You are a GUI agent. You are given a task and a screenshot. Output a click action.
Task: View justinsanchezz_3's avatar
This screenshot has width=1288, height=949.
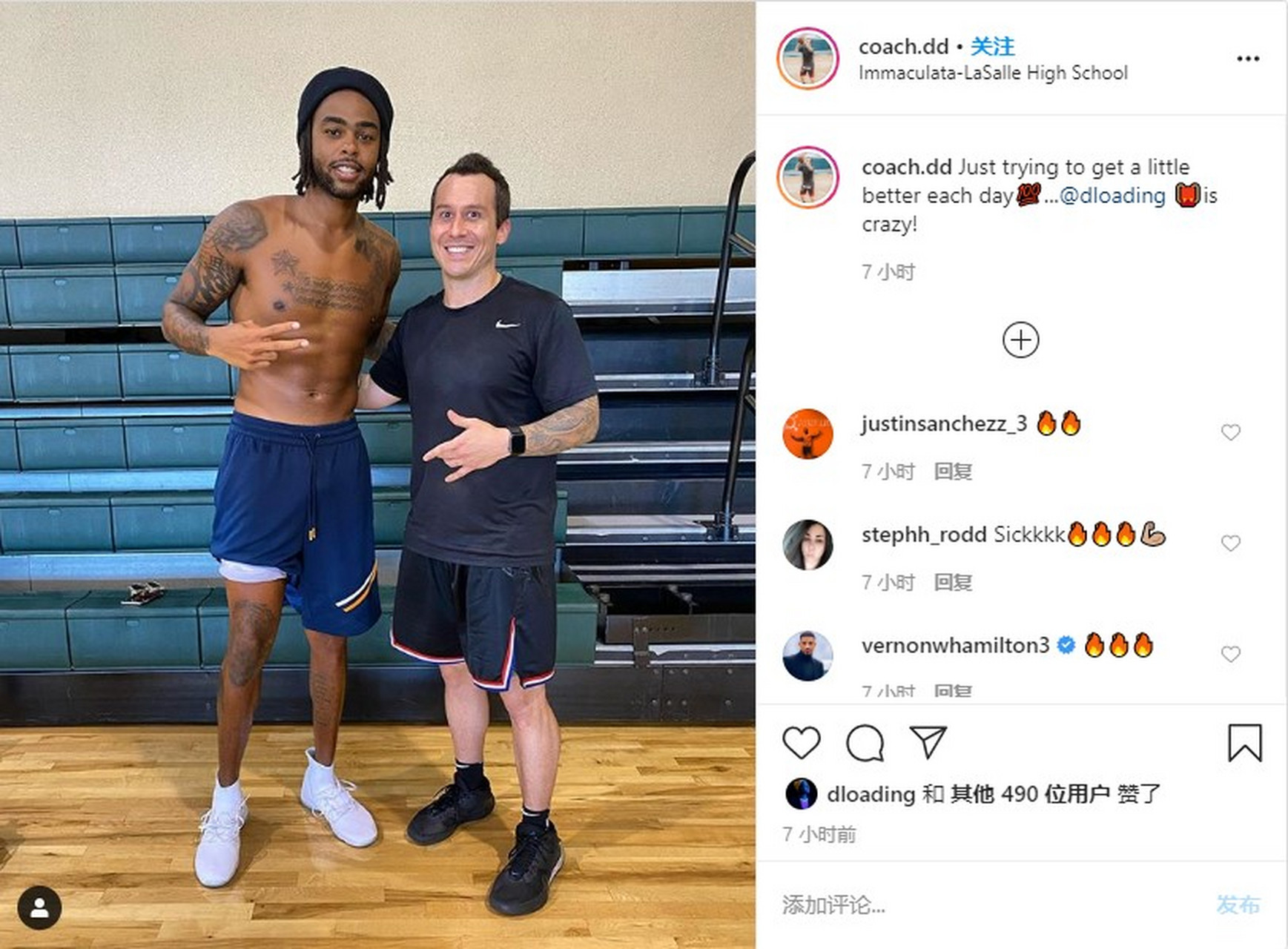(808, 434)
